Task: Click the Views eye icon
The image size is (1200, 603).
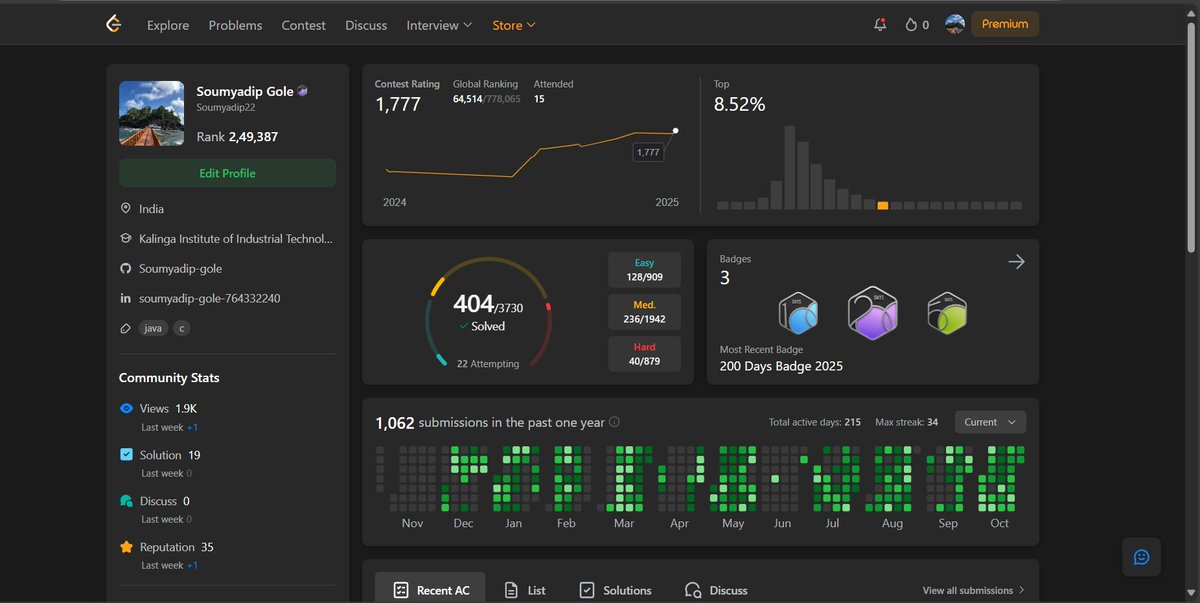Action: pos(126,408)
